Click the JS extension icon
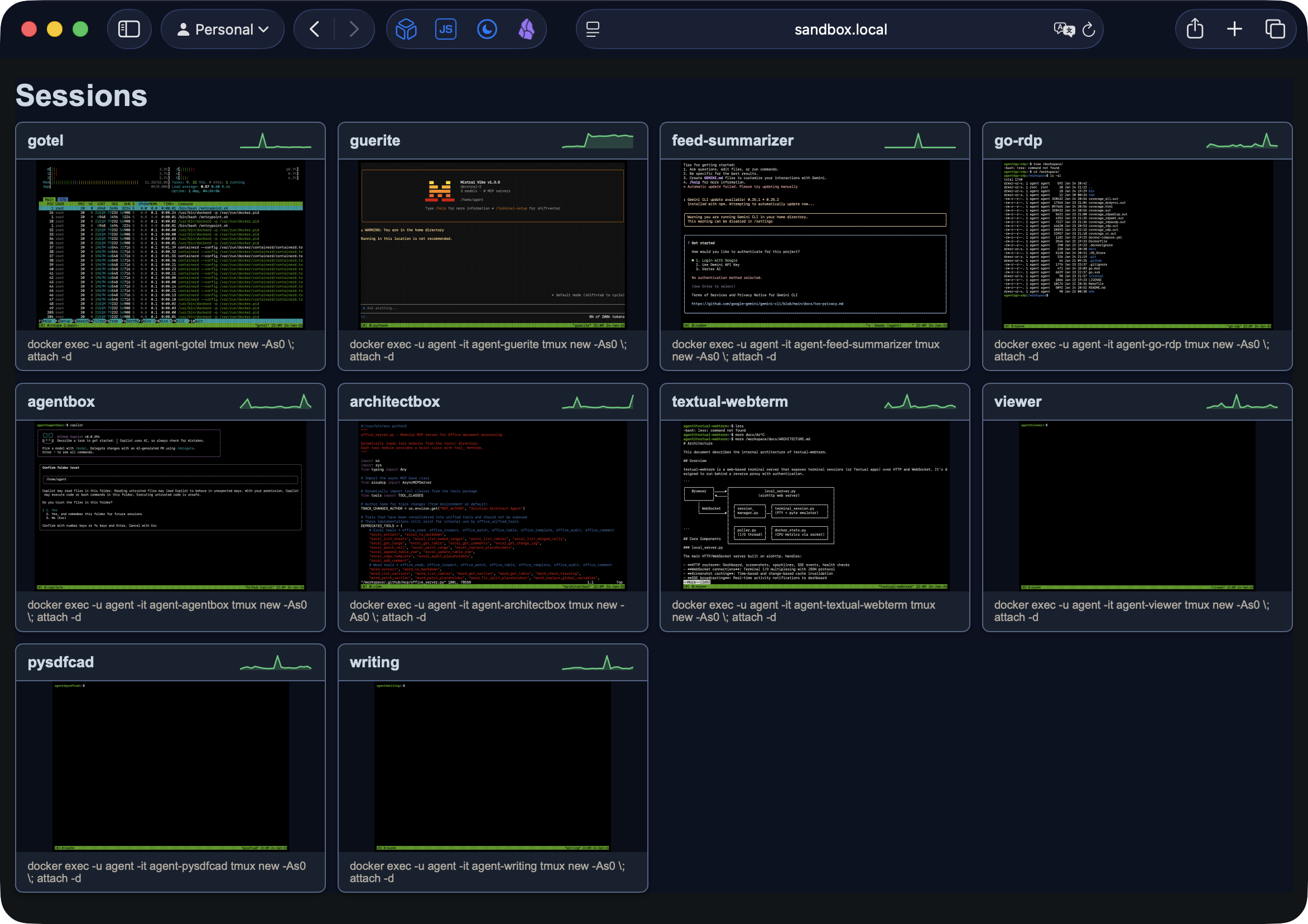Screen dimensions: 1308x924 [446, 29]
